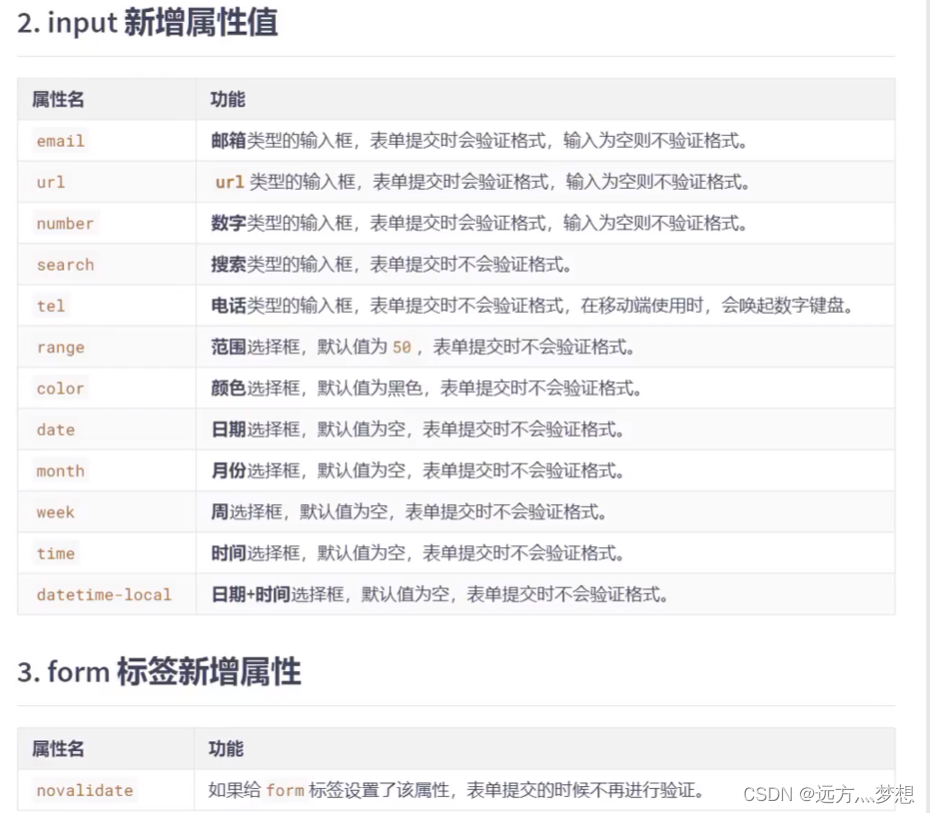Click the description beginning "日期+时间选择框"

[x=440, y=595]
